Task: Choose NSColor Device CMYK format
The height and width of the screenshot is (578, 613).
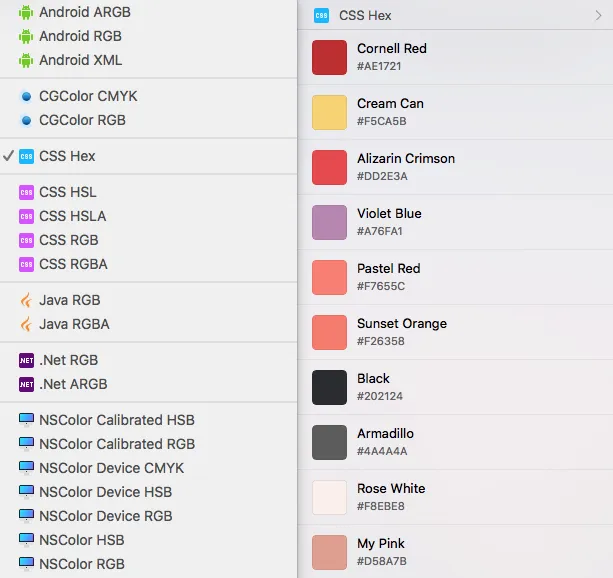Action: point(149,468)
